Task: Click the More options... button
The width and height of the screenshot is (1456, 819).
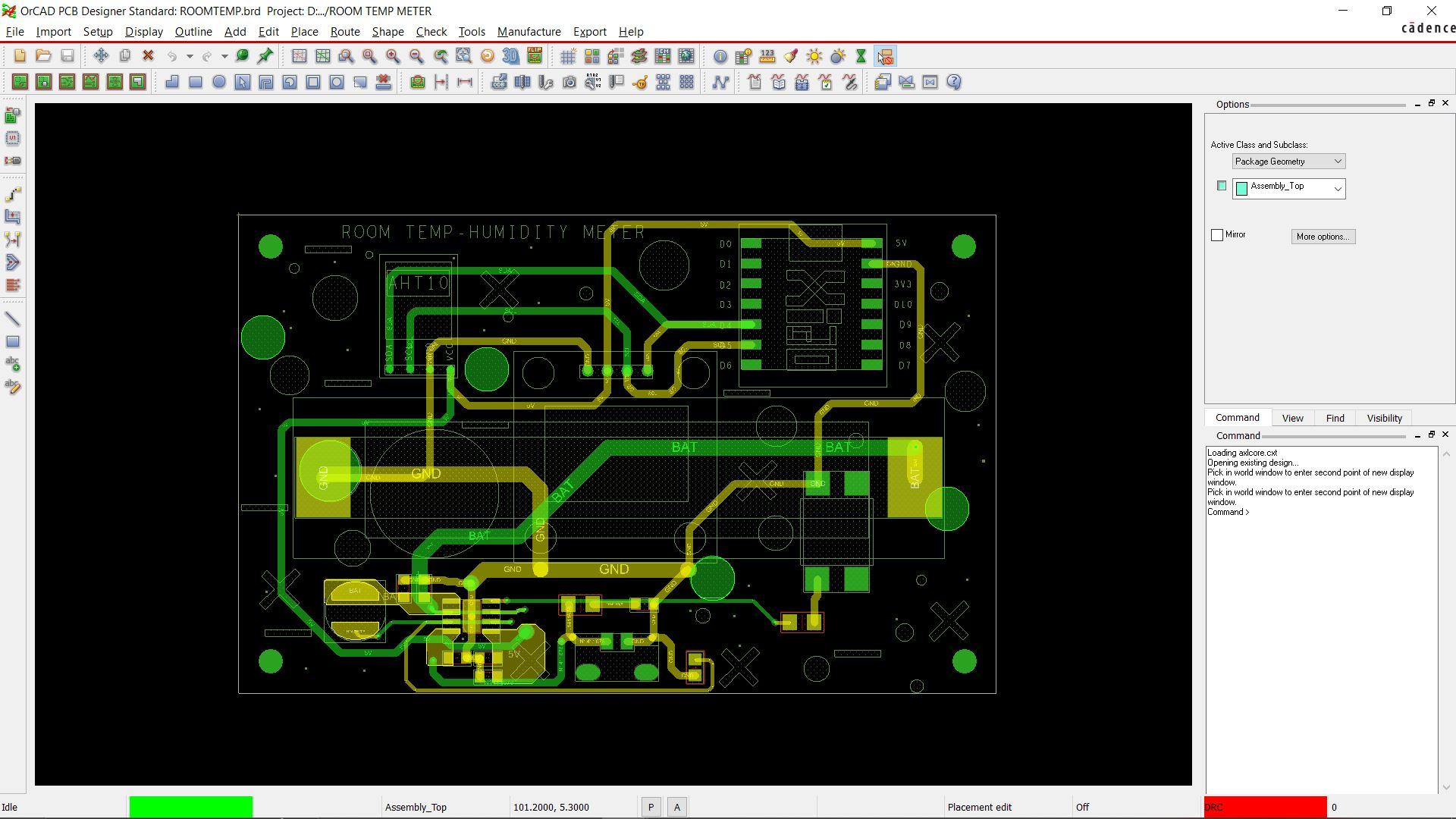Action: pyautogui.click(x=1323, y=237)
